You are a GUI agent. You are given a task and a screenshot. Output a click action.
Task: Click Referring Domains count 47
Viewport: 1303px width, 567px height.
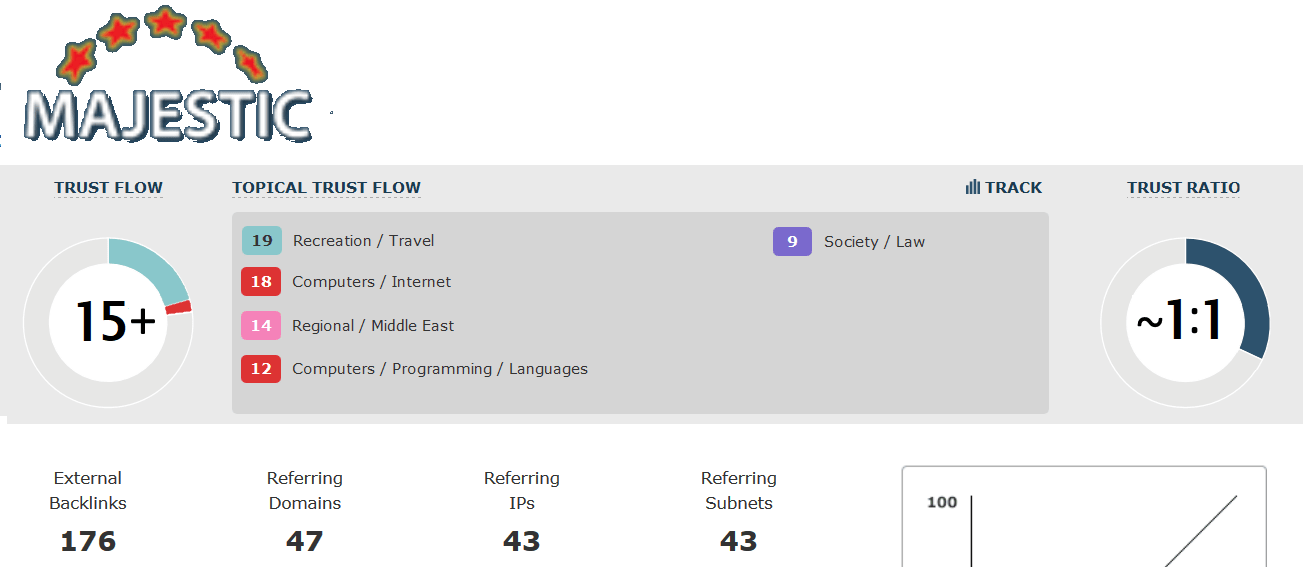pyautogui.click(x=305, y=541)
